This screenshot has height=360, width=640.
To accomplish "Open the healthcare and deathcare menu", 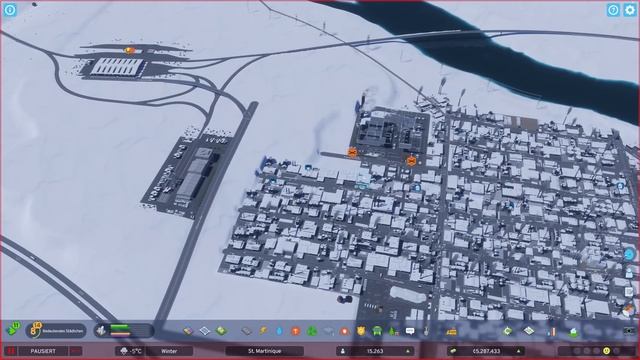I will pyautogui.click(x=296, y=331).
